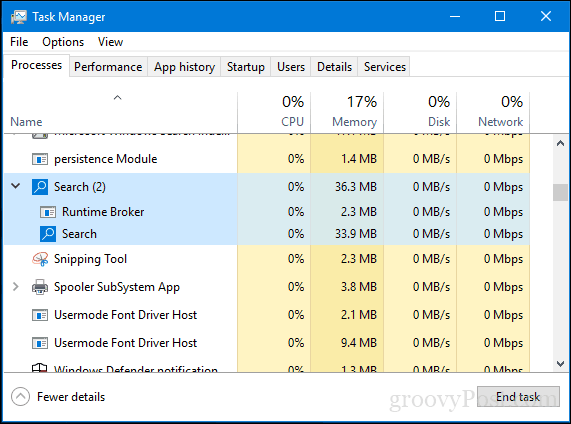
Task: Click icon of Usermode Font Driver Host 2.1 MB
Action: click(40, 315)
